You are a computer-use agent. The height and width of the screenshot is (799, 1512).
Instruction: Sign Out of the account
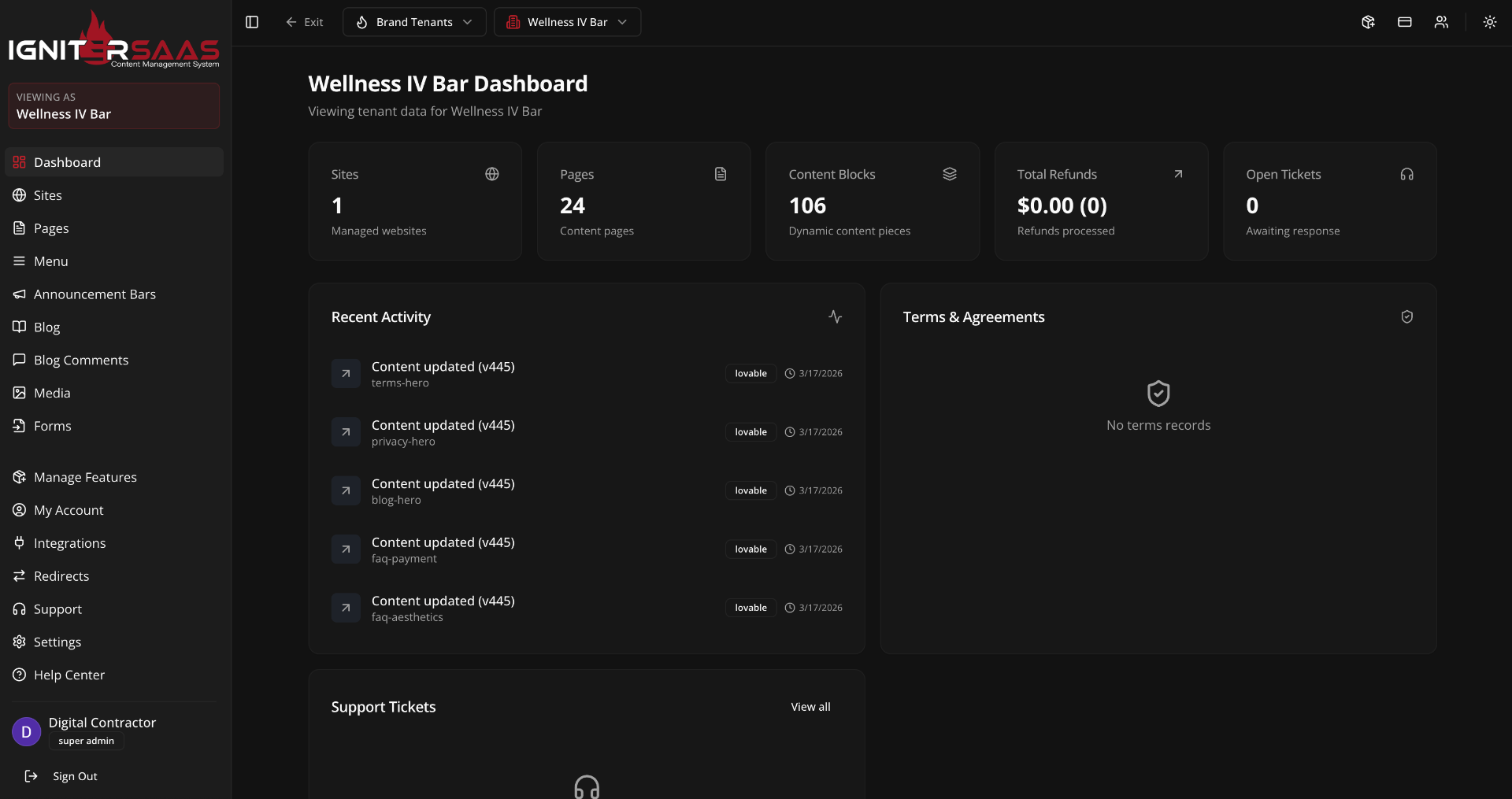click(x=75, y=776)
